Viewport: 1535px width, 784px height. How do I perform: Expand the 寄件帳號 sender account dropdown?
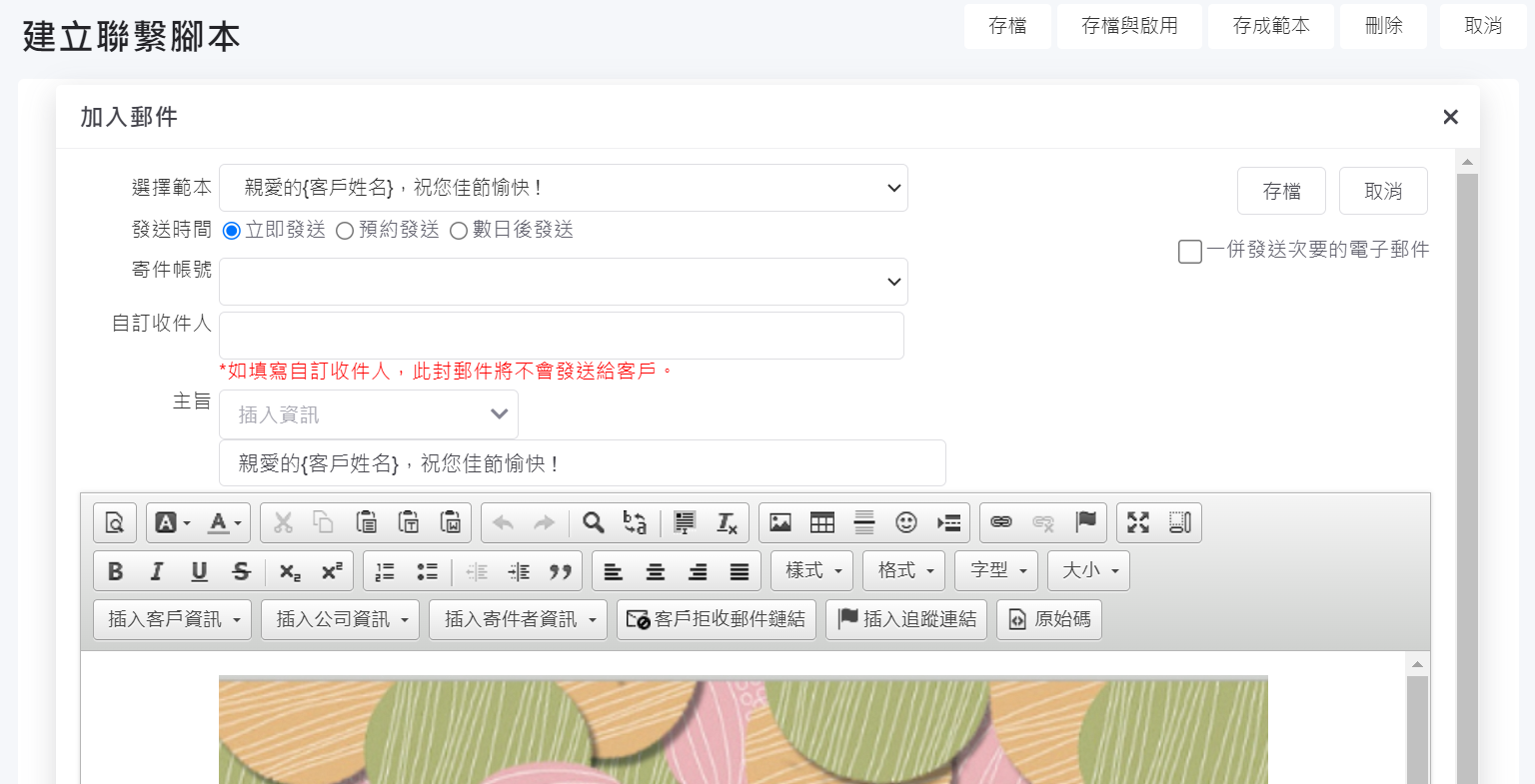point(563,282)
